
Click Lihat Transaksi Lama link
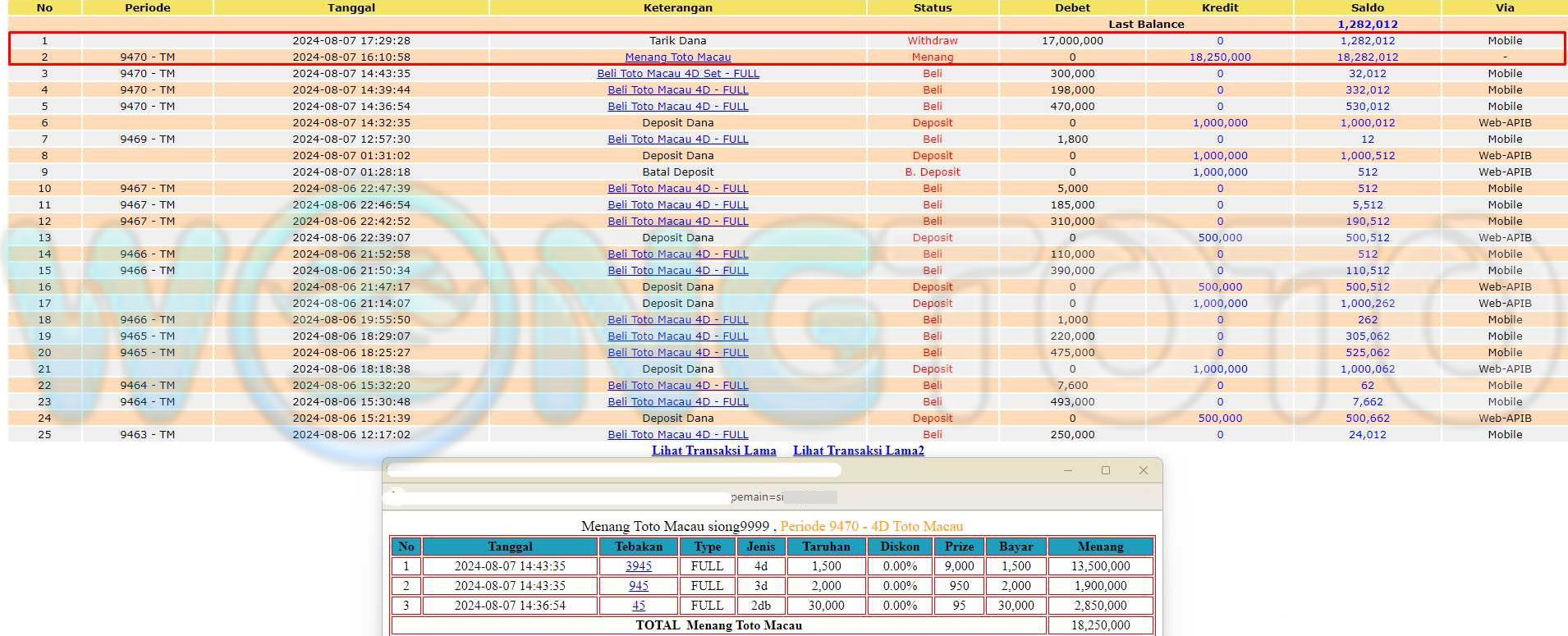(713, 451)
